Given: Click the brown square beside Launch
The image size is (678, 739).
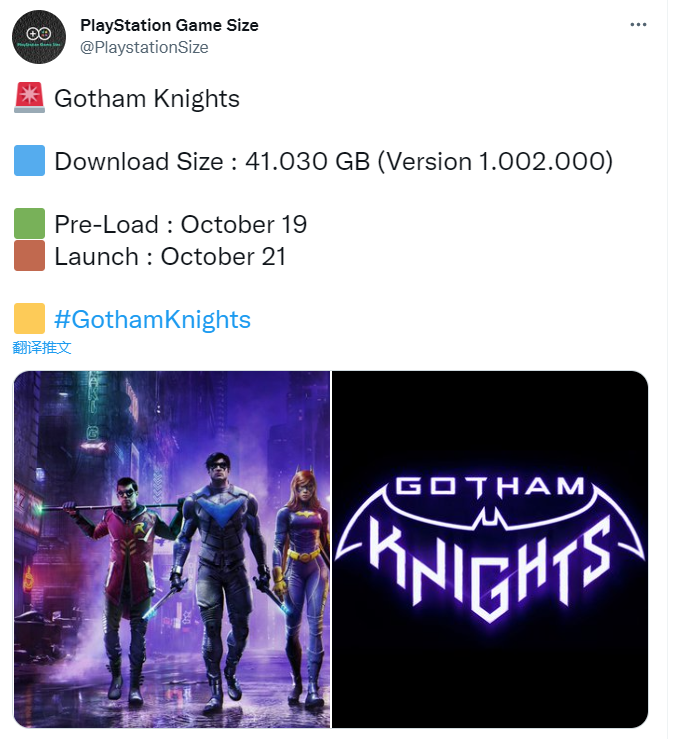Looking at the screenshot, I should [x=30, y=256].
